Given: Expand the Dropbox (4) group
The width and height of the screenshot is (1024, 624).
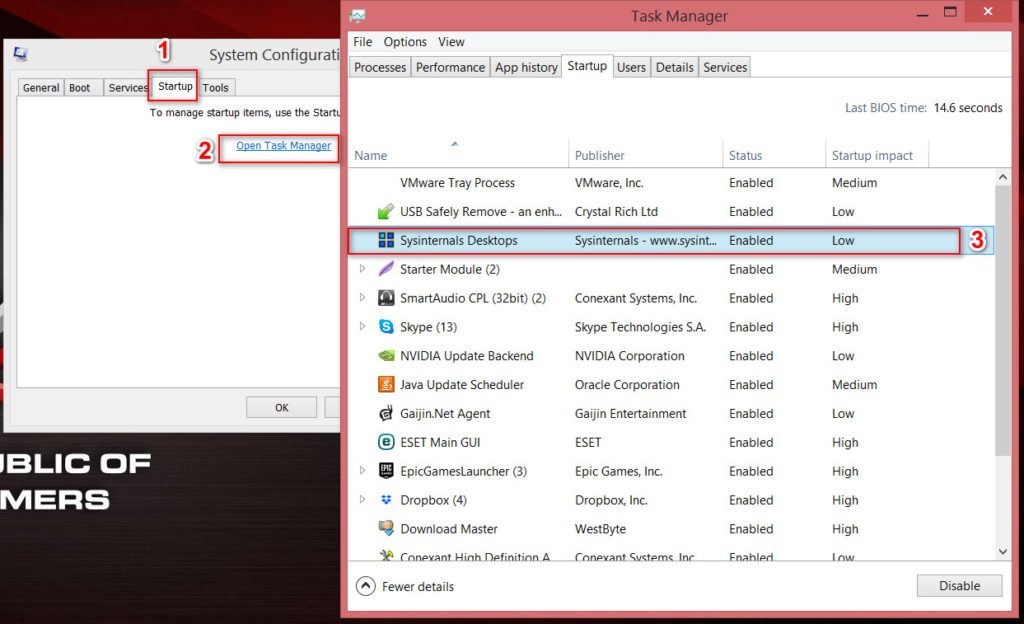Looking at the screenshot, I should [x=362, y=499].
